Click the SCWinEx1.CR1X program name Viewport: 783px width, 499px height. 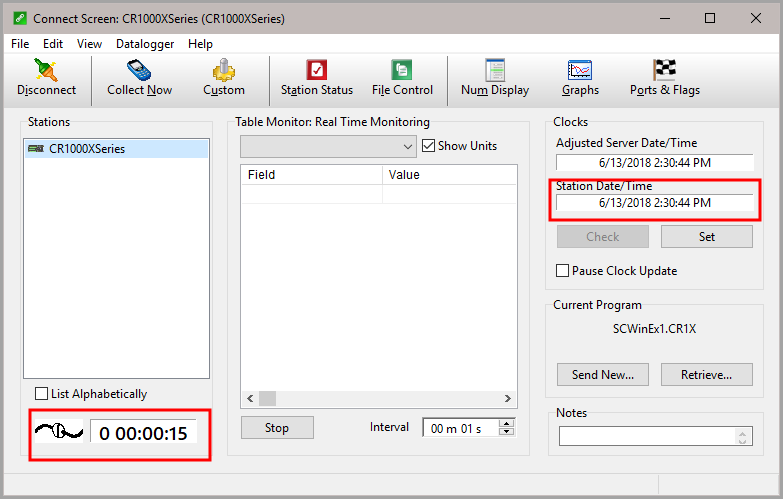click(654, 329)
